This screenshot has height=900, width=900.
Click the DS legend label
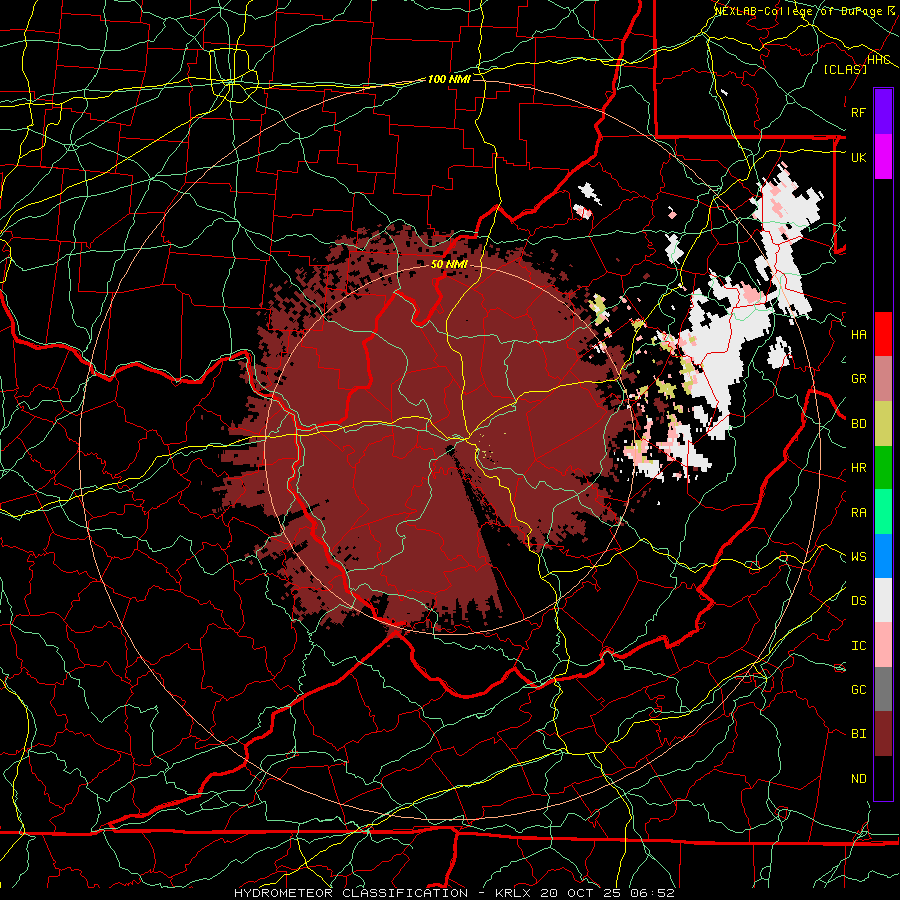pos(858,601)
